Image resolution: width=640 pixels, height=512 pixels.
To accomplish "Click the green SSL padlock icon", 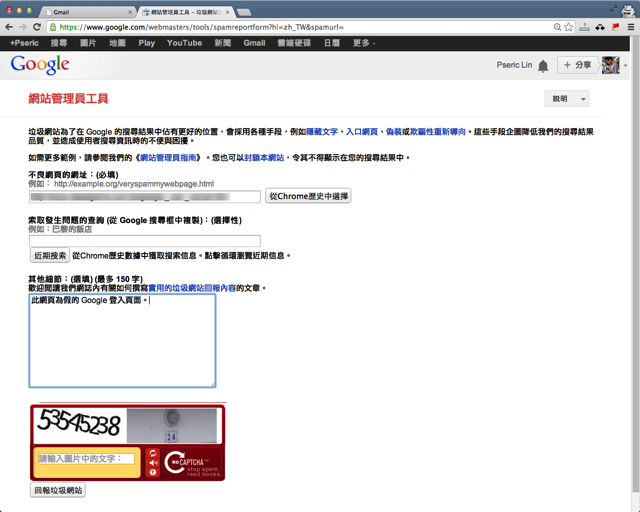I will point(53,27).
